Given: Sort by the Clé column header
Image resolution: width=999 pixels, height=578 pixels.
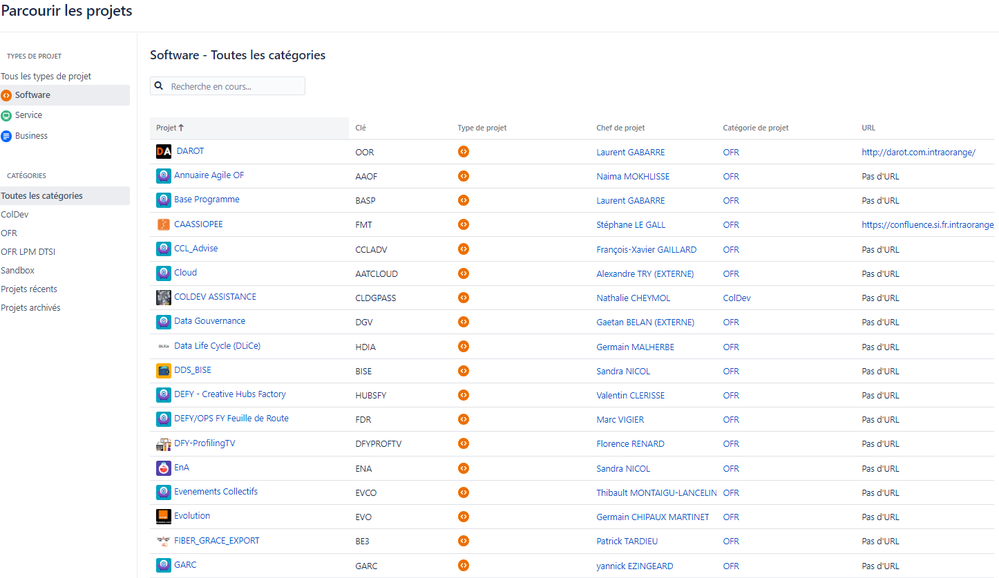Looking at the screenshot, I should point(361,127).
